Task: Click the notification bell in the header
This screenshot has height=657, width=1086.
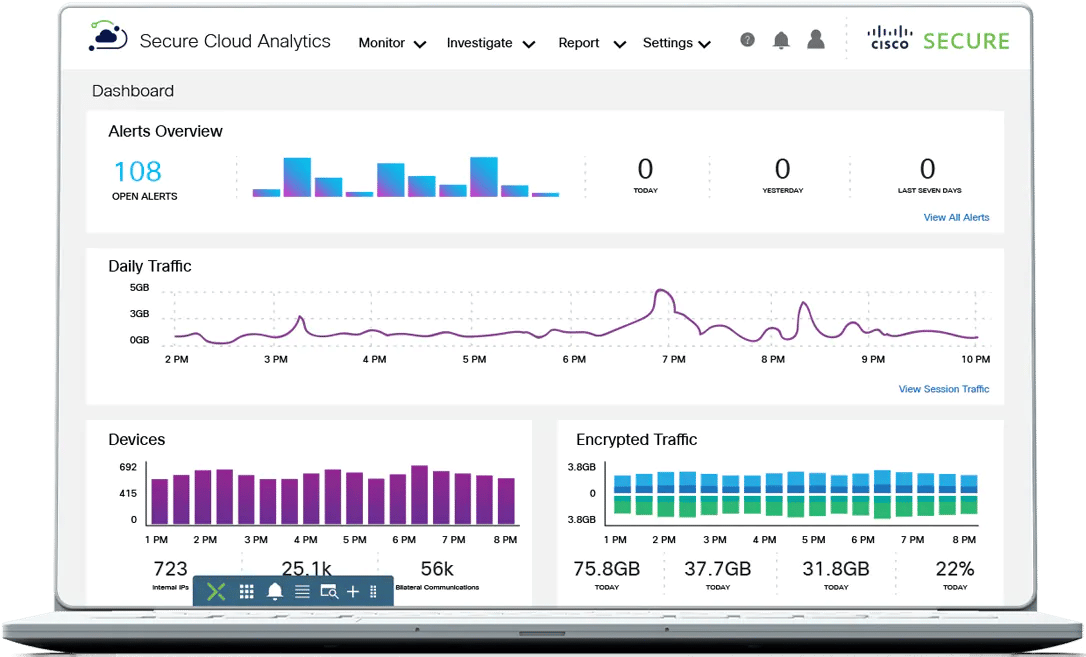Action: [x=781, y=40]
